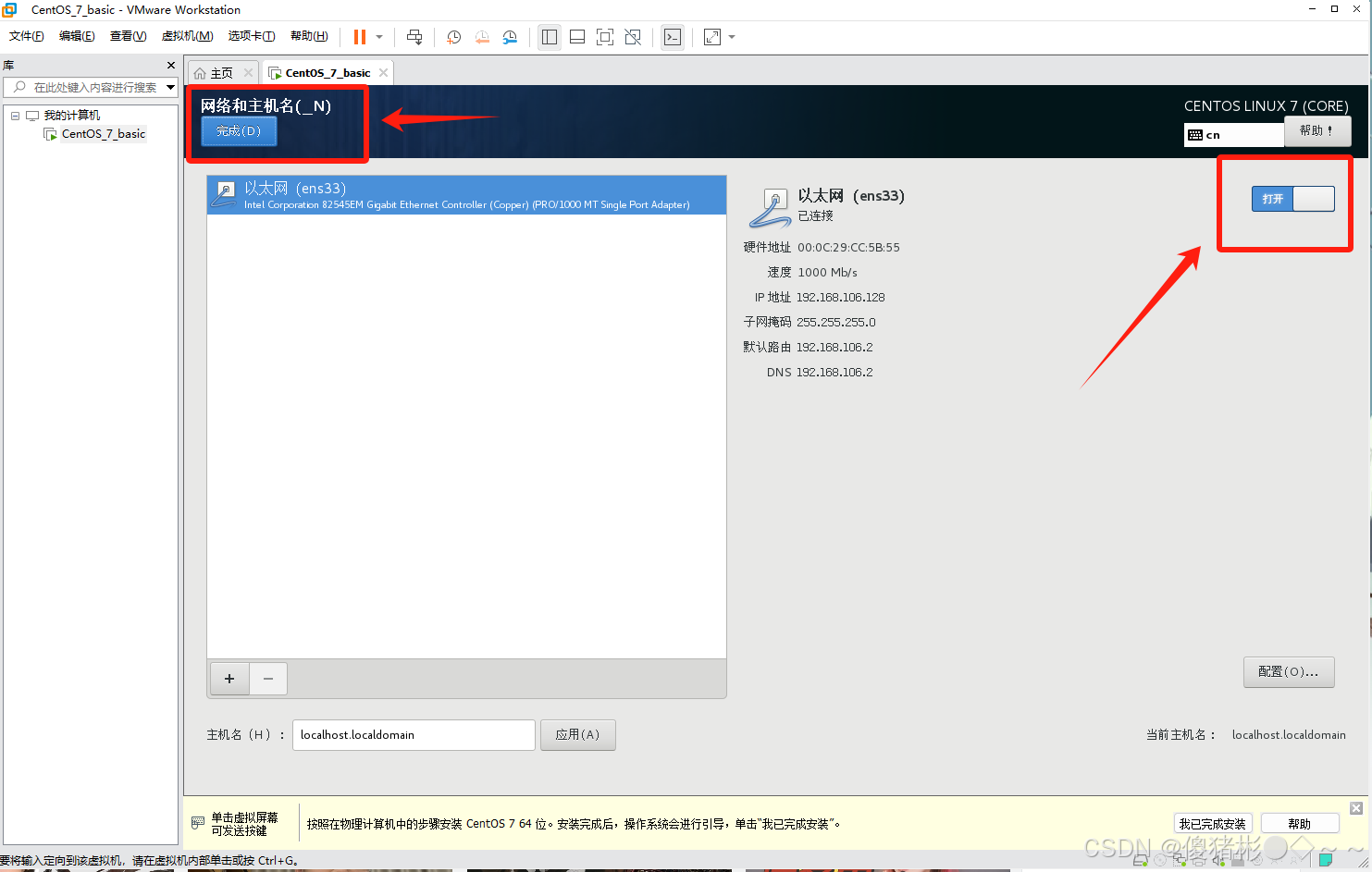Revert the VM to its previous snapshot
This screenshot has width=1372, height=872.
point(482,37)
